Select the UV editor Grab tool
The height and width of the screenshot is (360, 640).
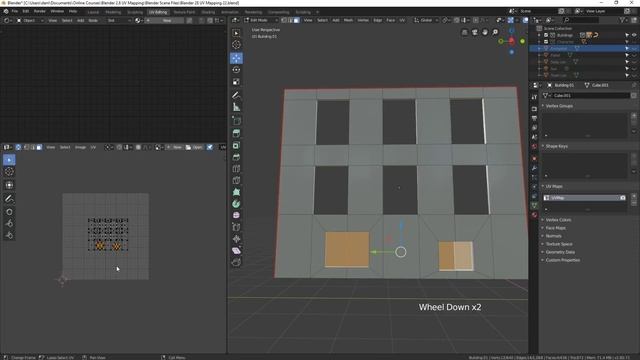[9, 212]
